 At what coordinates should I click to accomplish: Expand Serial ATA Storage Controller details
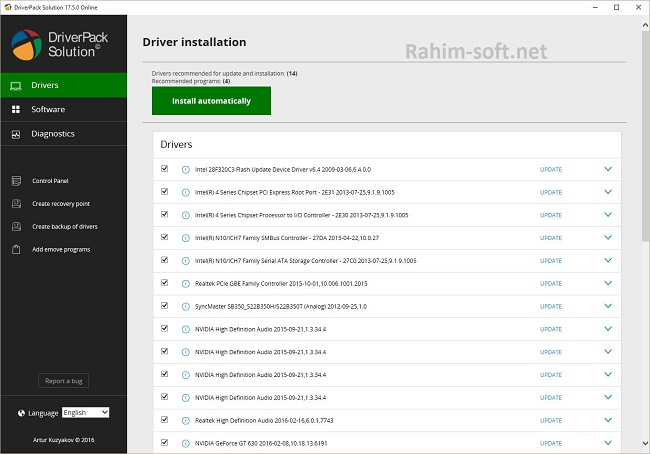point(608,260)
